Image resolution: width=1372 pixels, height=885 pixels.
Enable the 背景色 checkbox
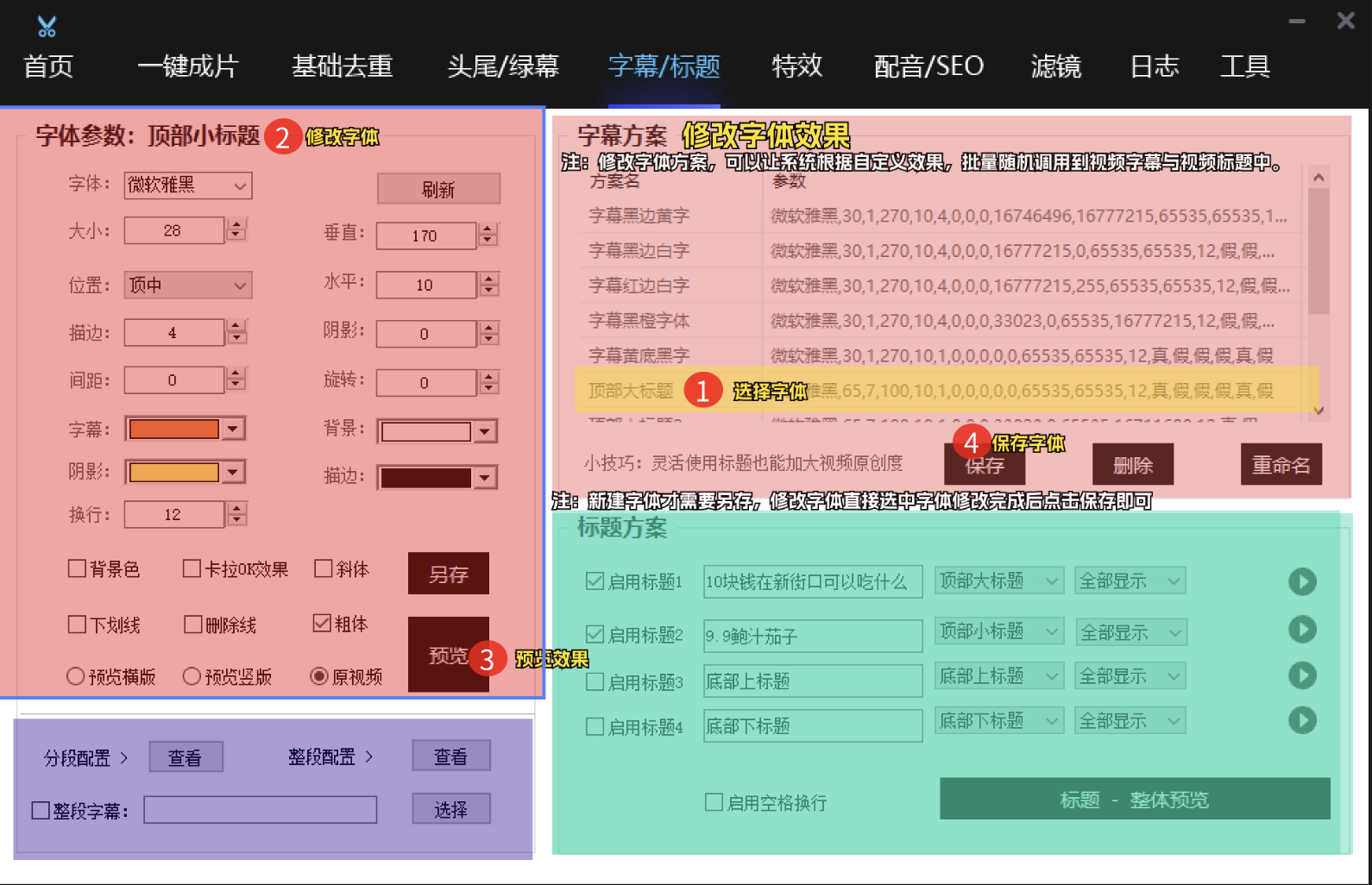[x=77, y=568]
